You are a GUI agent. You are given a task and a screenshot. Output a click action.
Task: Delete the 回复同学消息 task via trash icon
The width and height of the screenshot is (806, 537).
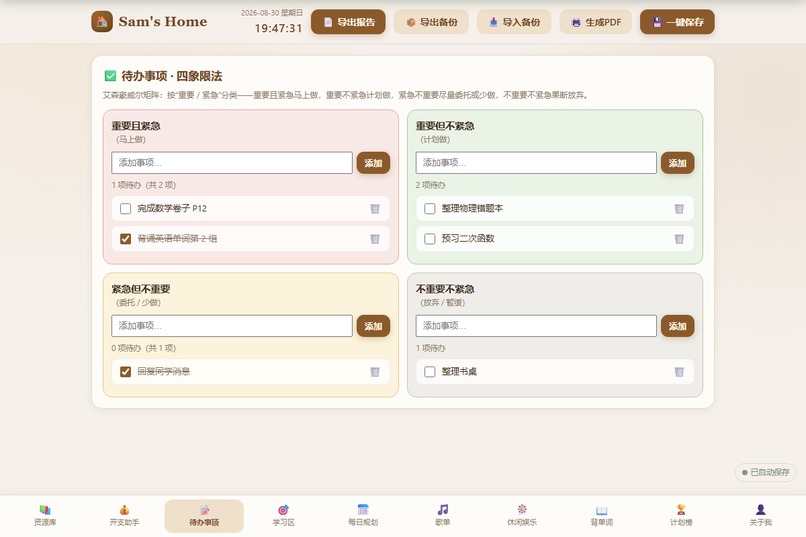[375, 372]
